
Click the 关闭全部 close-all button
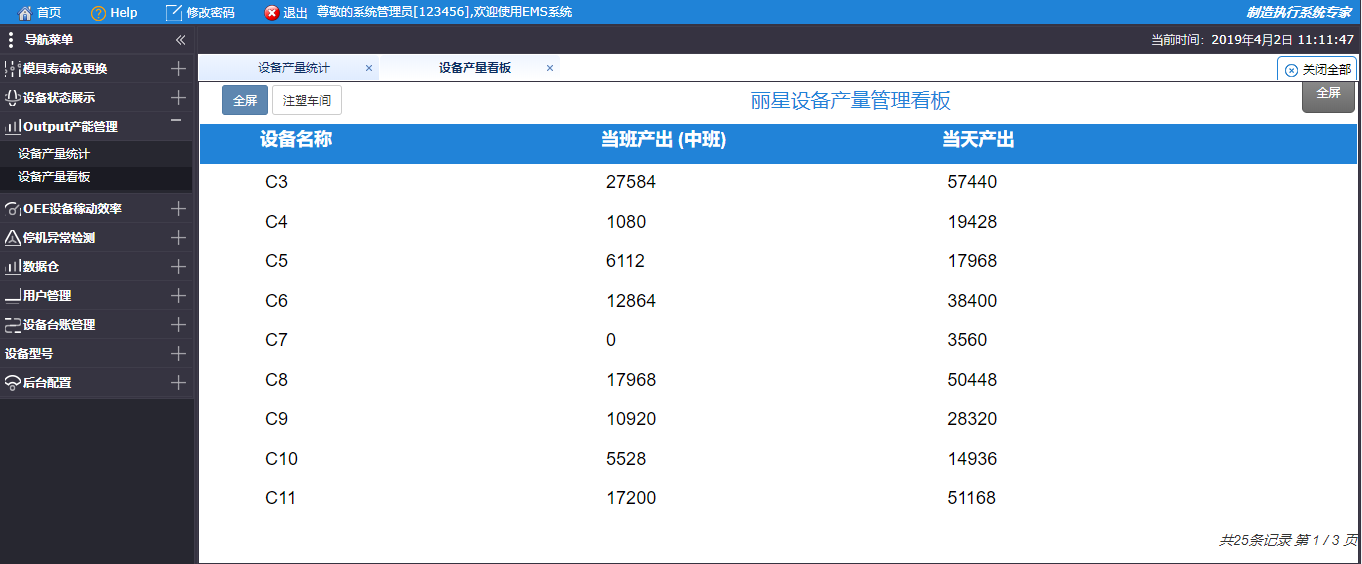pos(1318,70)
